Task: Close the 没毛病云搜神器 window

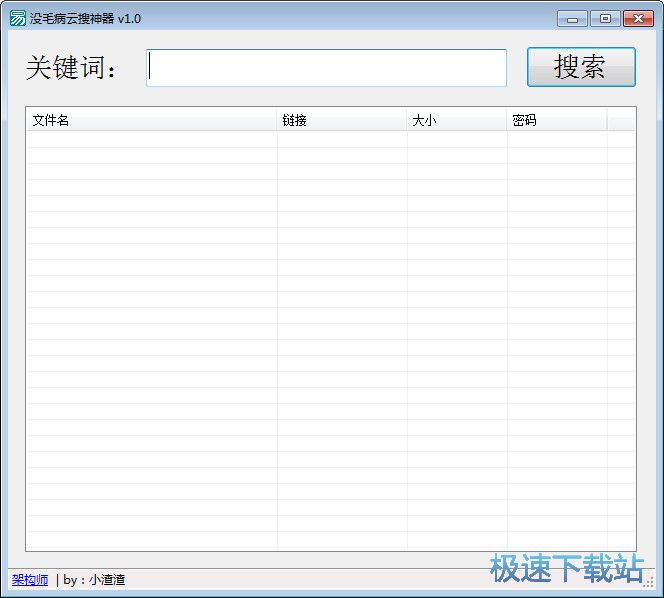Action: tap(637, 18)
